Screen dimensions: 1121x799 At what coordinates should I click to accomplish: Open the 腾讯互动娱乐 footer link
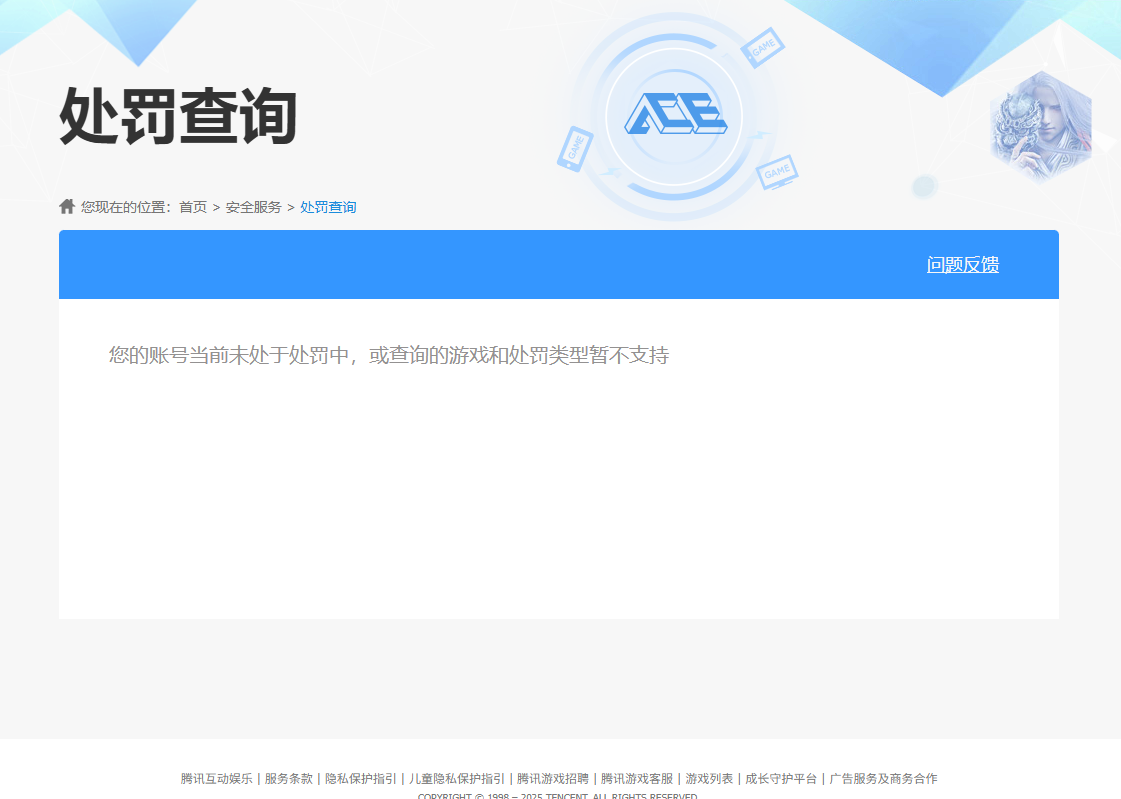coord(214,777)
